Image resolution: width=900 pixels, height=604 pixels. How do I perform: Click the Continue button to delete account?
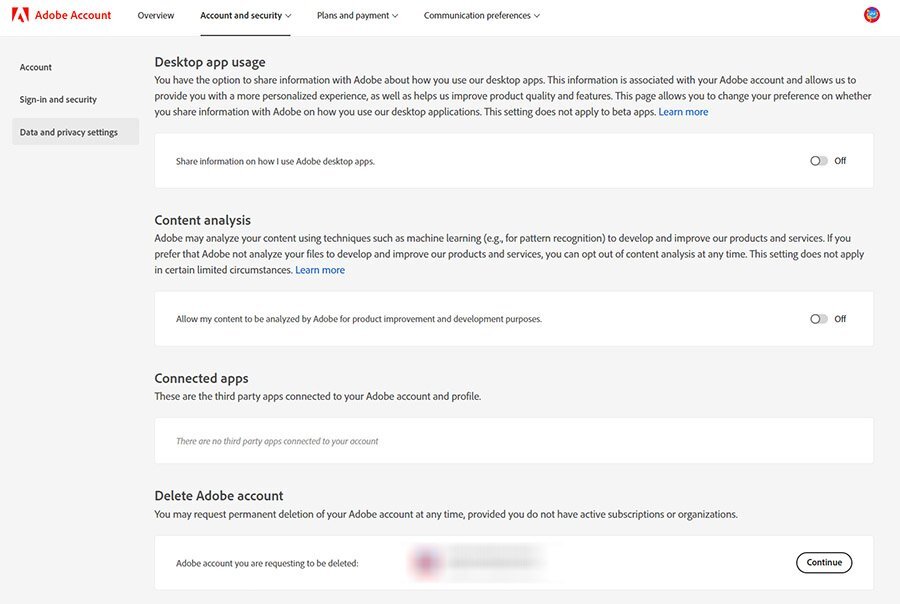point(824,563)
